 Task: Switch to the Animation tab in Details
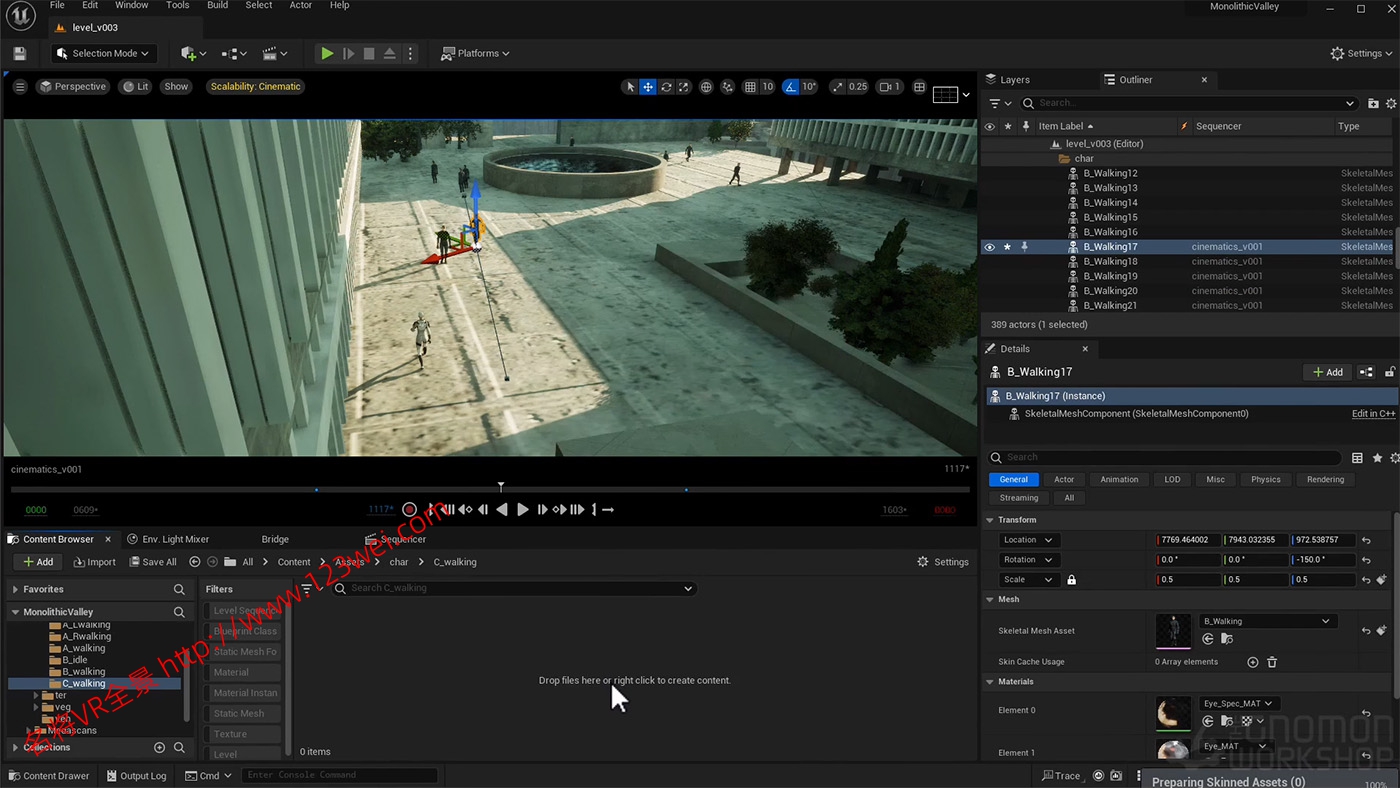pos(1118,479)
